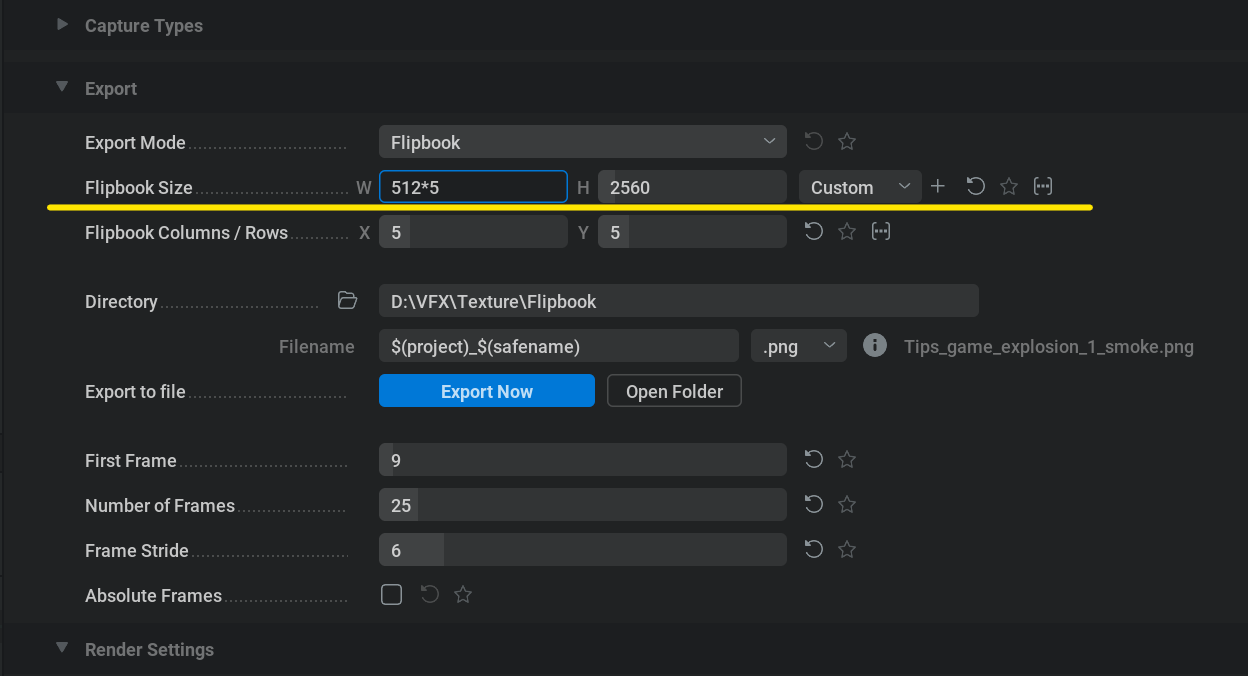Reset the First Frame value

point(814,460)
